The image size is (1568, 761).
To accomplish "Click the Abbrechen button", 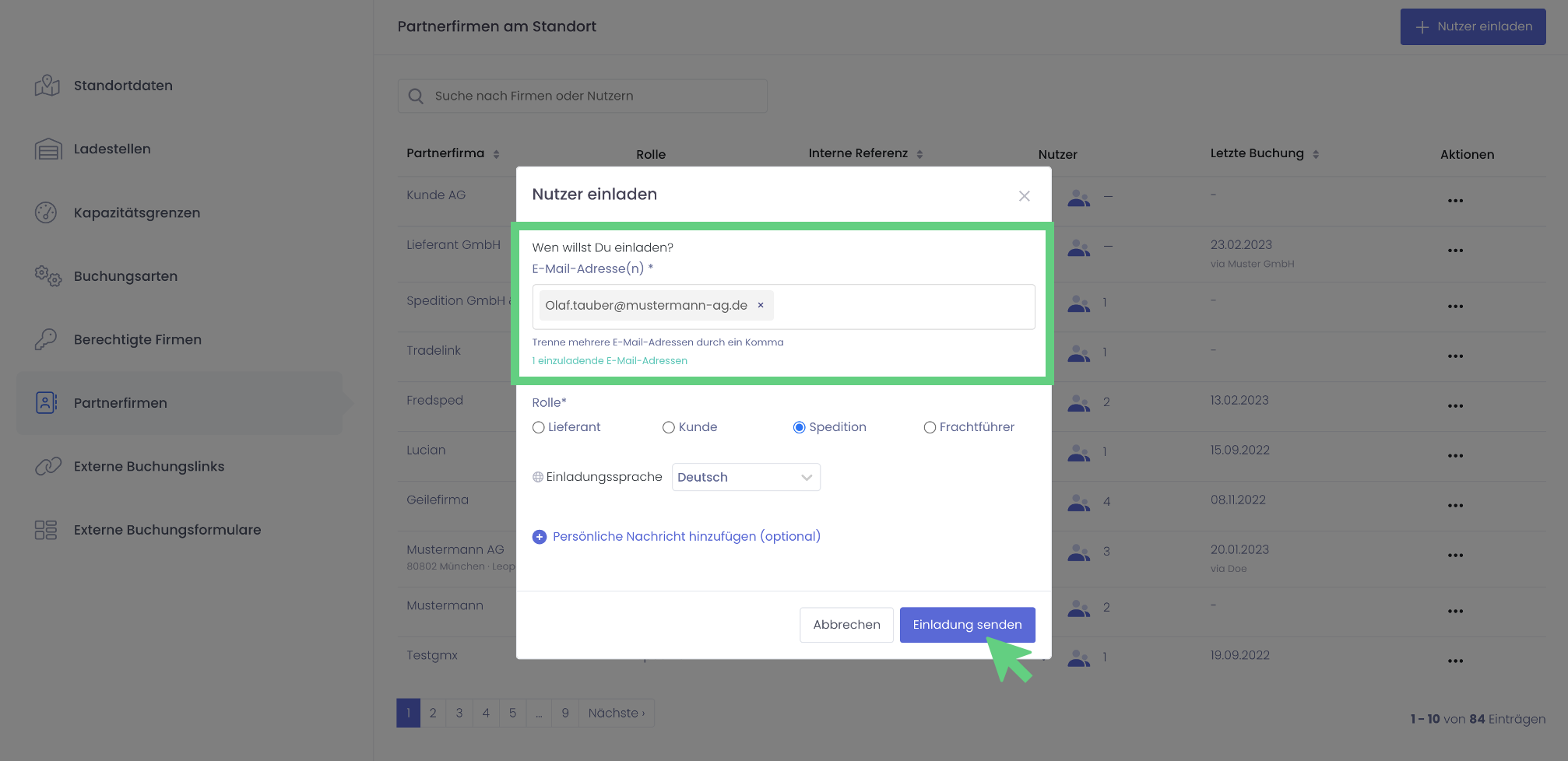I will coord(846,625).
